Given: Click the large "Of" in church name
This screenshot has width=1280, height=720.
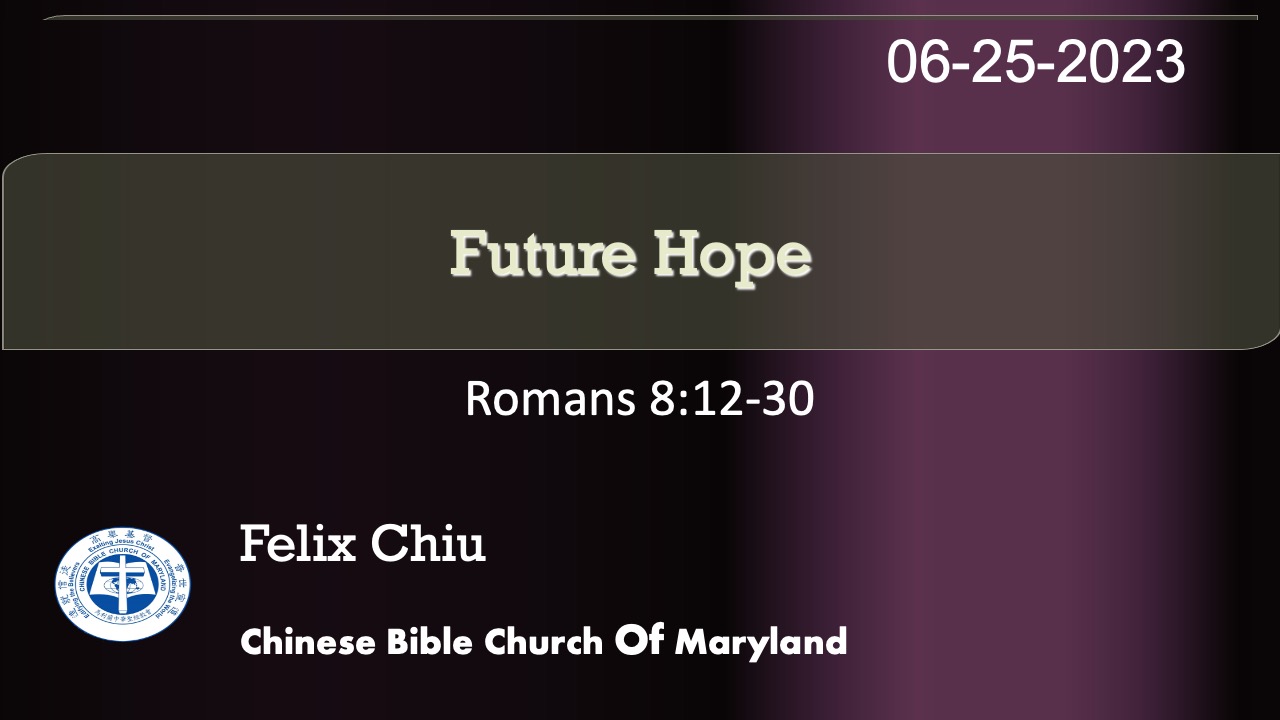Looking at the screenshot, I should point(639,640).
